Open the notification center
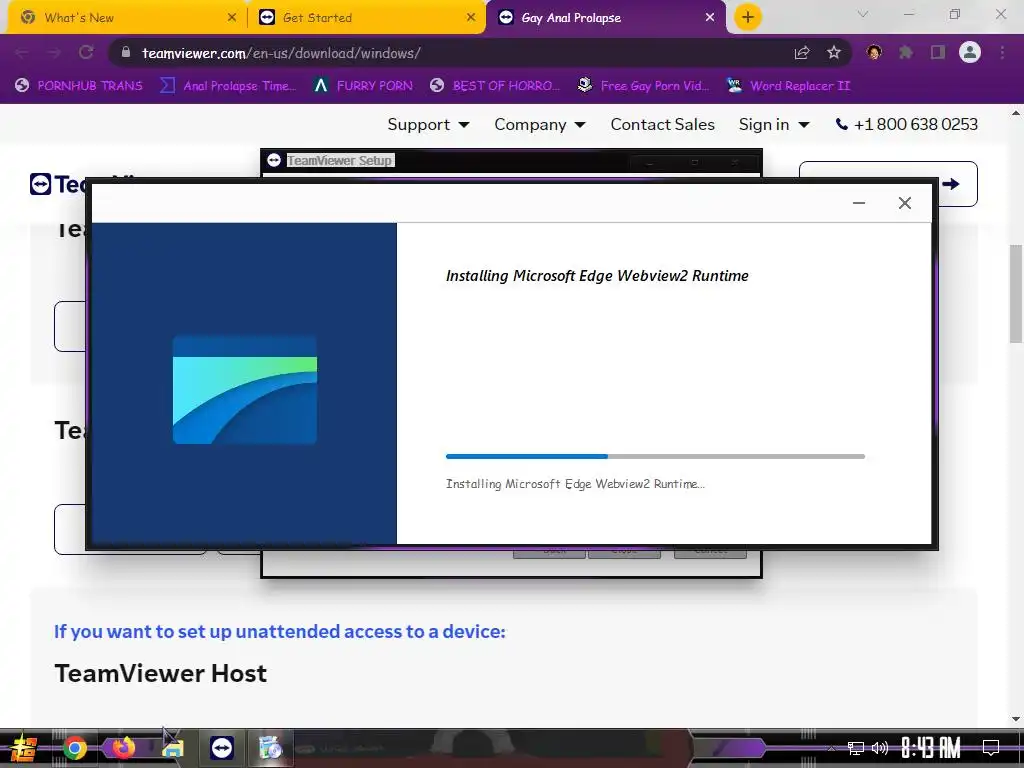The height and width of the screenshot is (768, 1024). point(991,748)
